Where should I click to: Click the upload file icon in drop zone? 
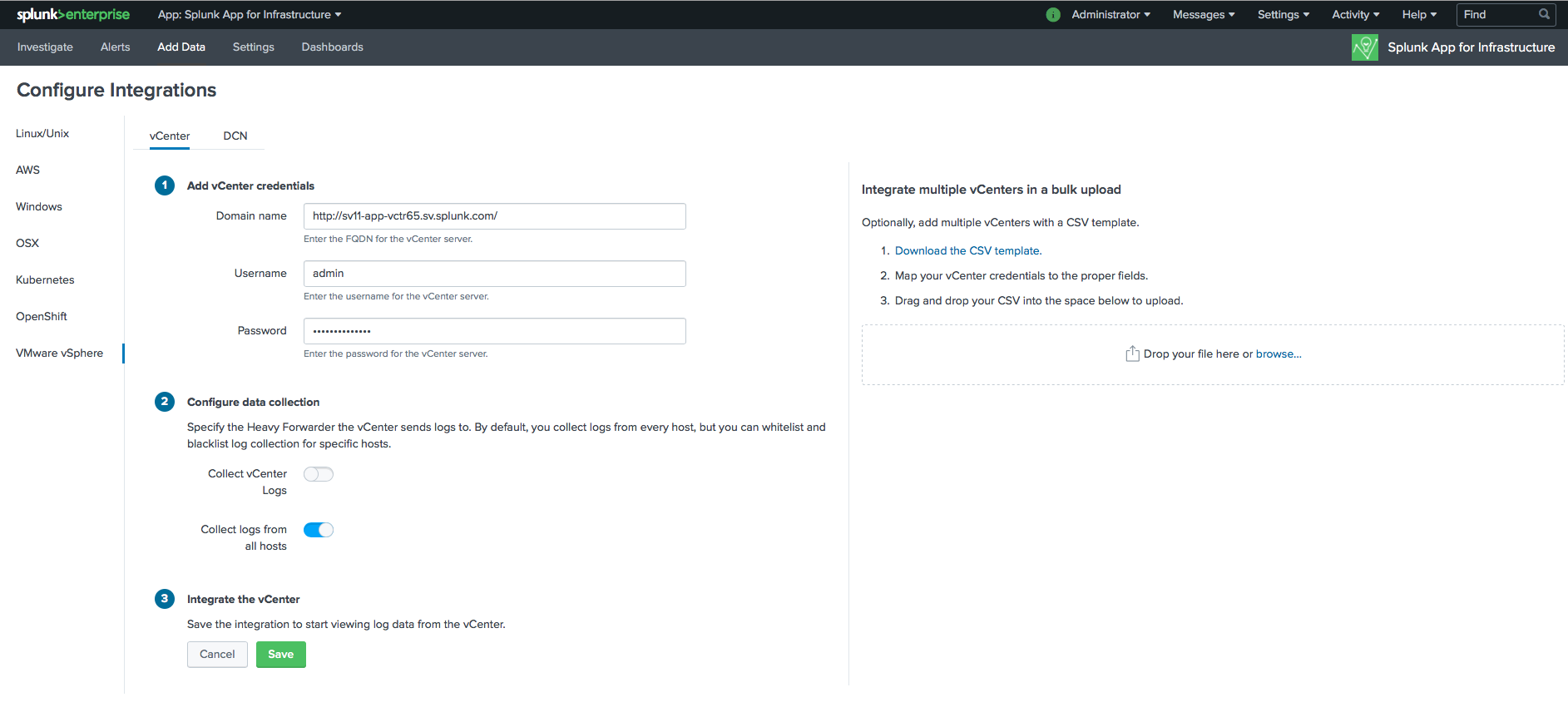[x=1132, y=354]
